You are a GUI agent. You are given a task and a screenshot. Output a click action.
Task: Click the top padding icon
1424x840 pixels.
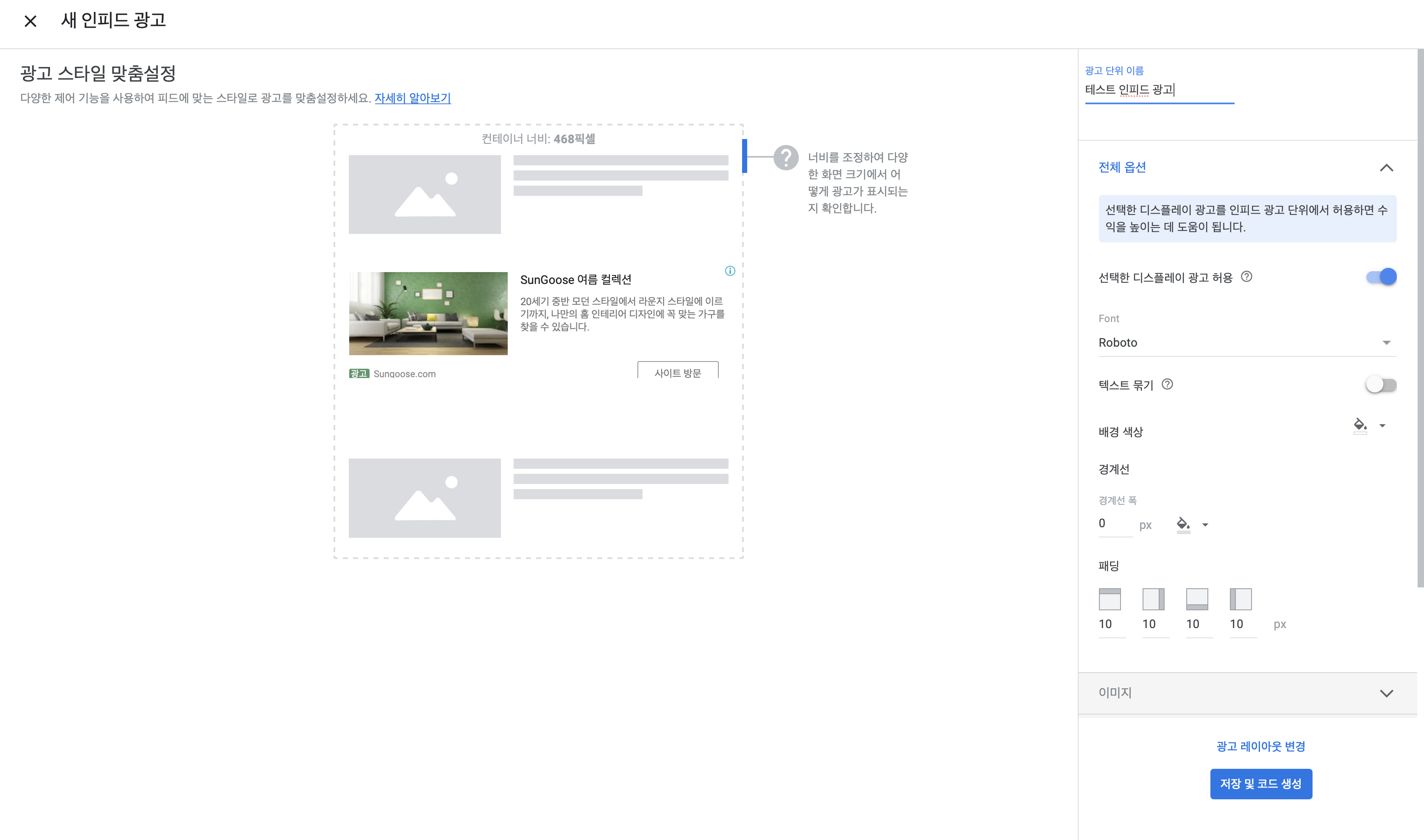point(1109,599)
